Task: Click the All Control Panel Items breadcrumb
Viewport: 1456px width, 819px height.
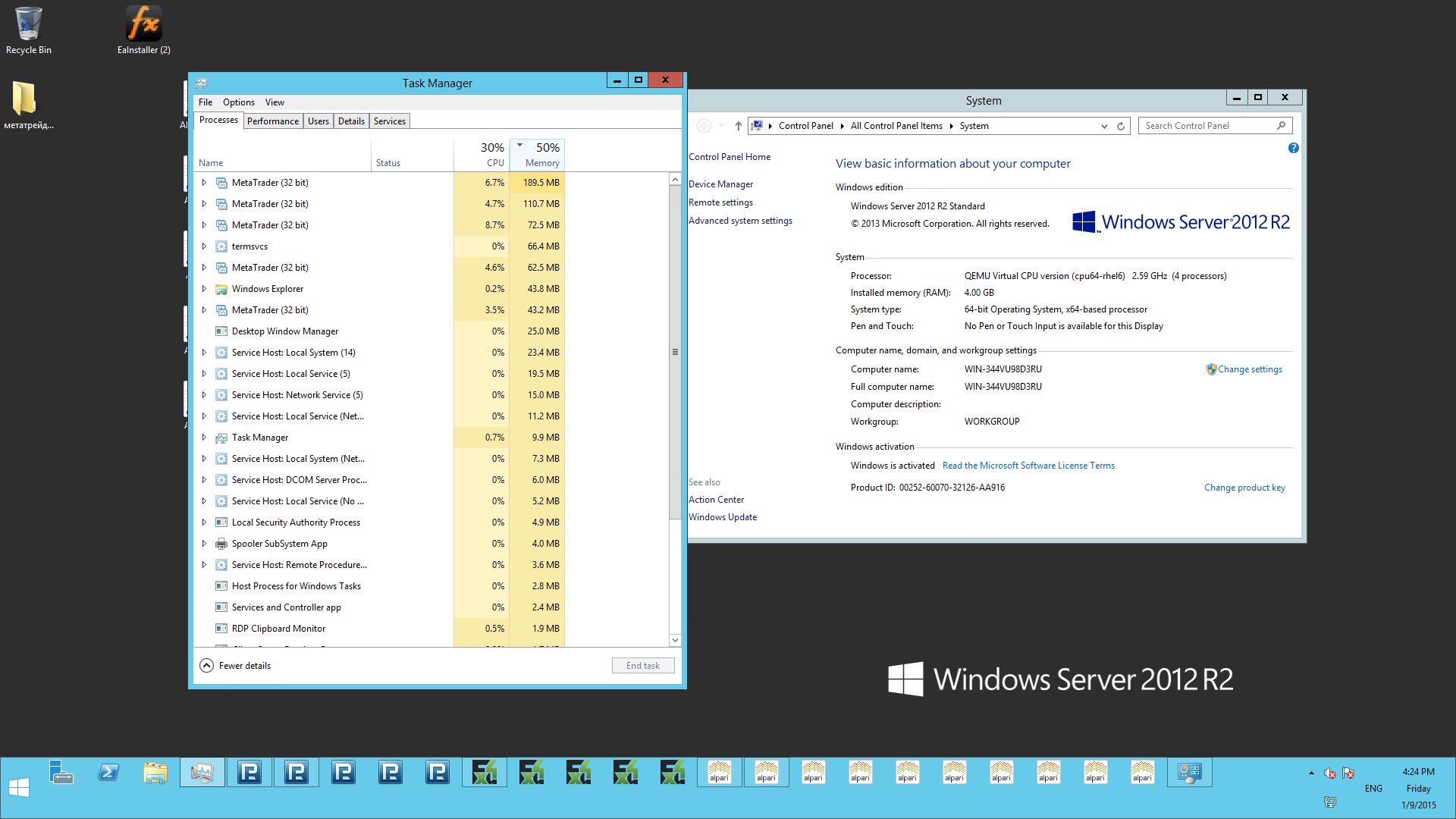Action: [x=896, y=126]
